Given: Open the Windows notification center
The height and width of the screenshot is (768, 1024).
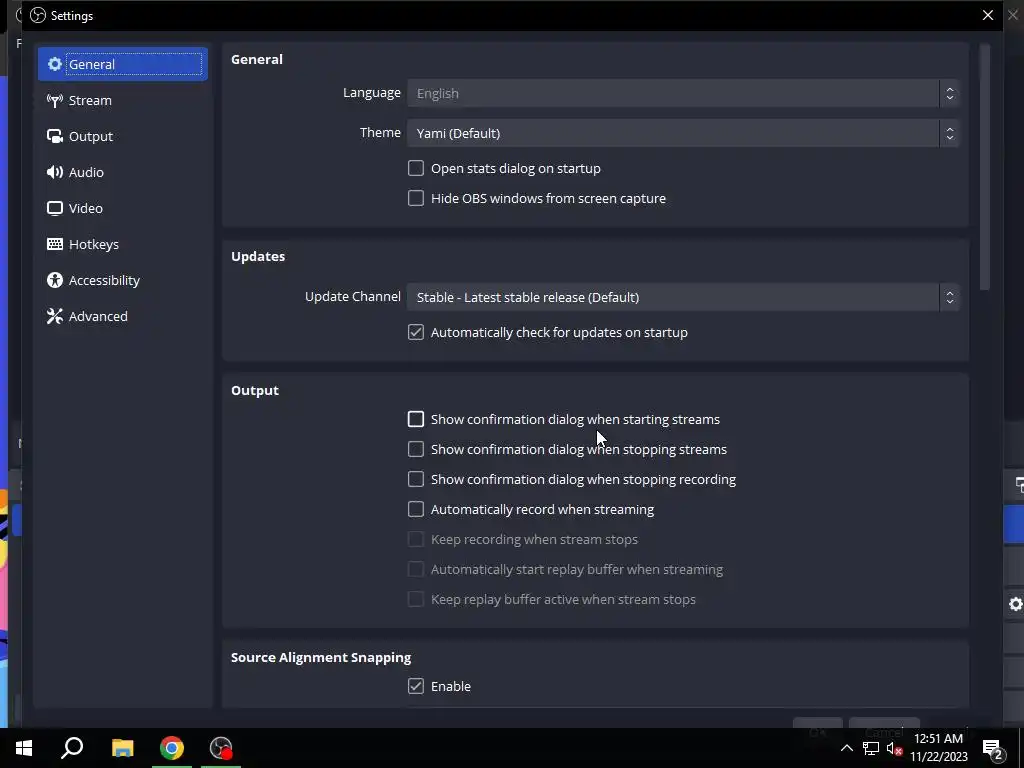Looking at the screenshot, I should pos(993,748).
